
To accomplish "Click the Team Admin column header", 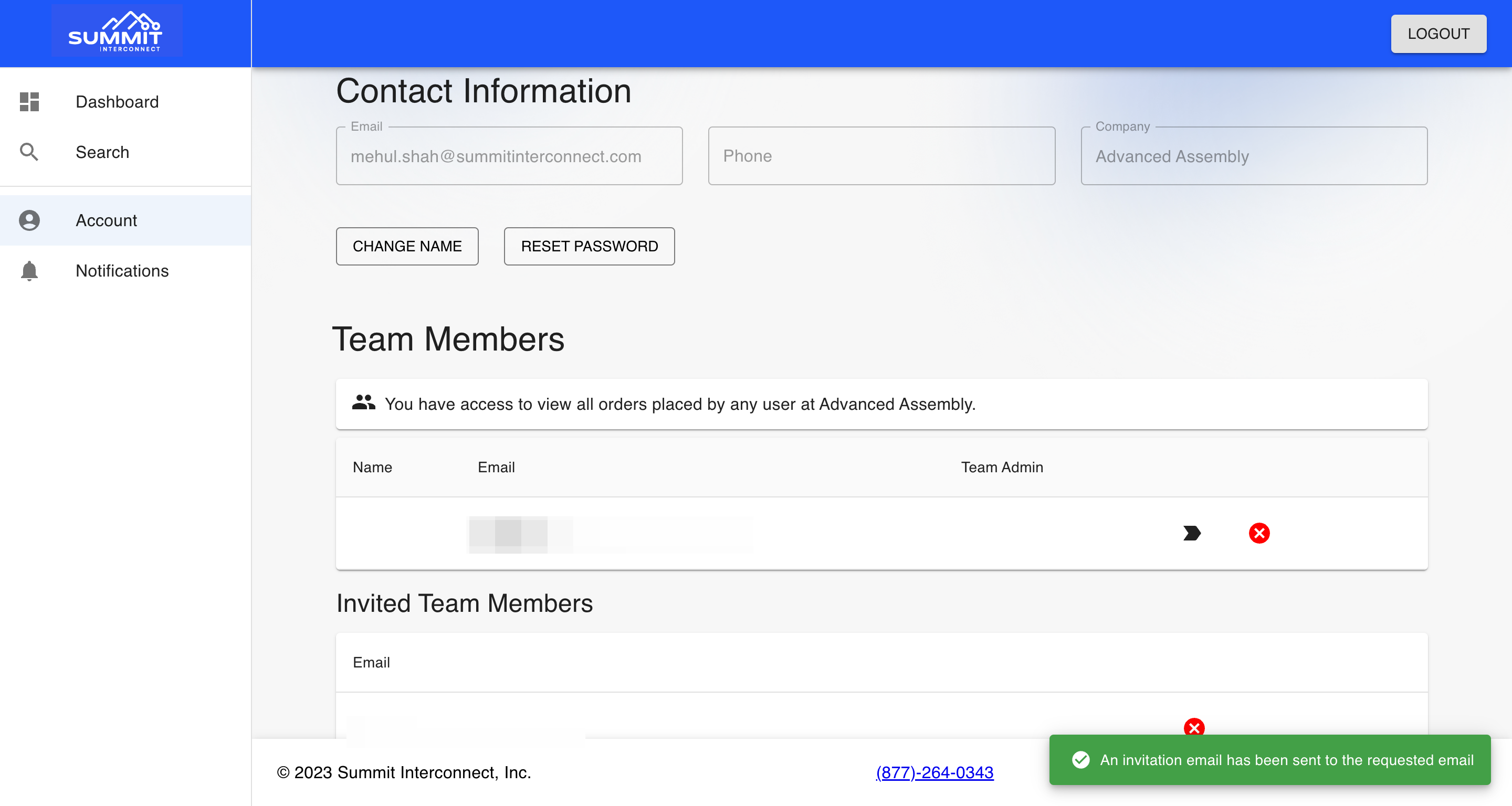I will 1002,467.
